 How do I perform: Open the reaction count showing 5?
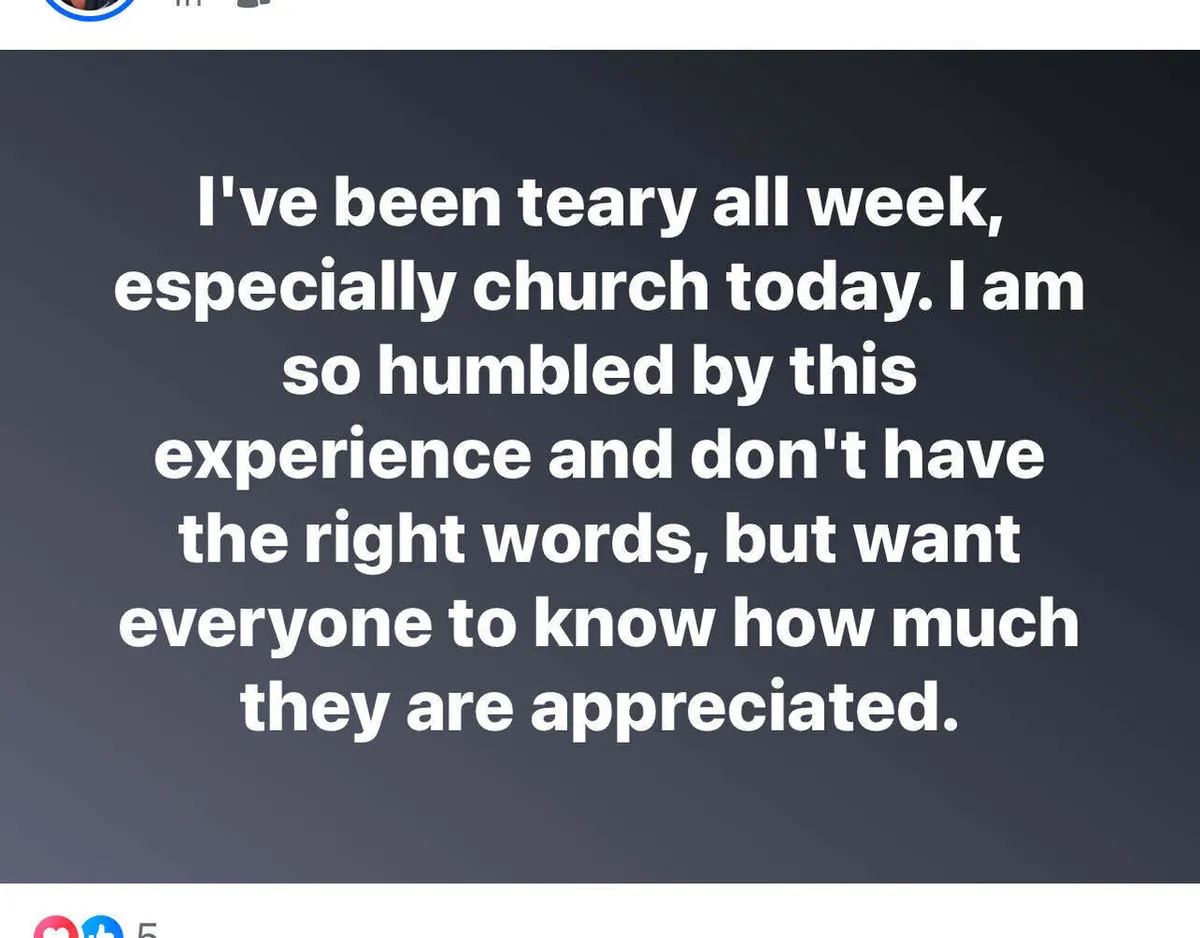[146, 930]
